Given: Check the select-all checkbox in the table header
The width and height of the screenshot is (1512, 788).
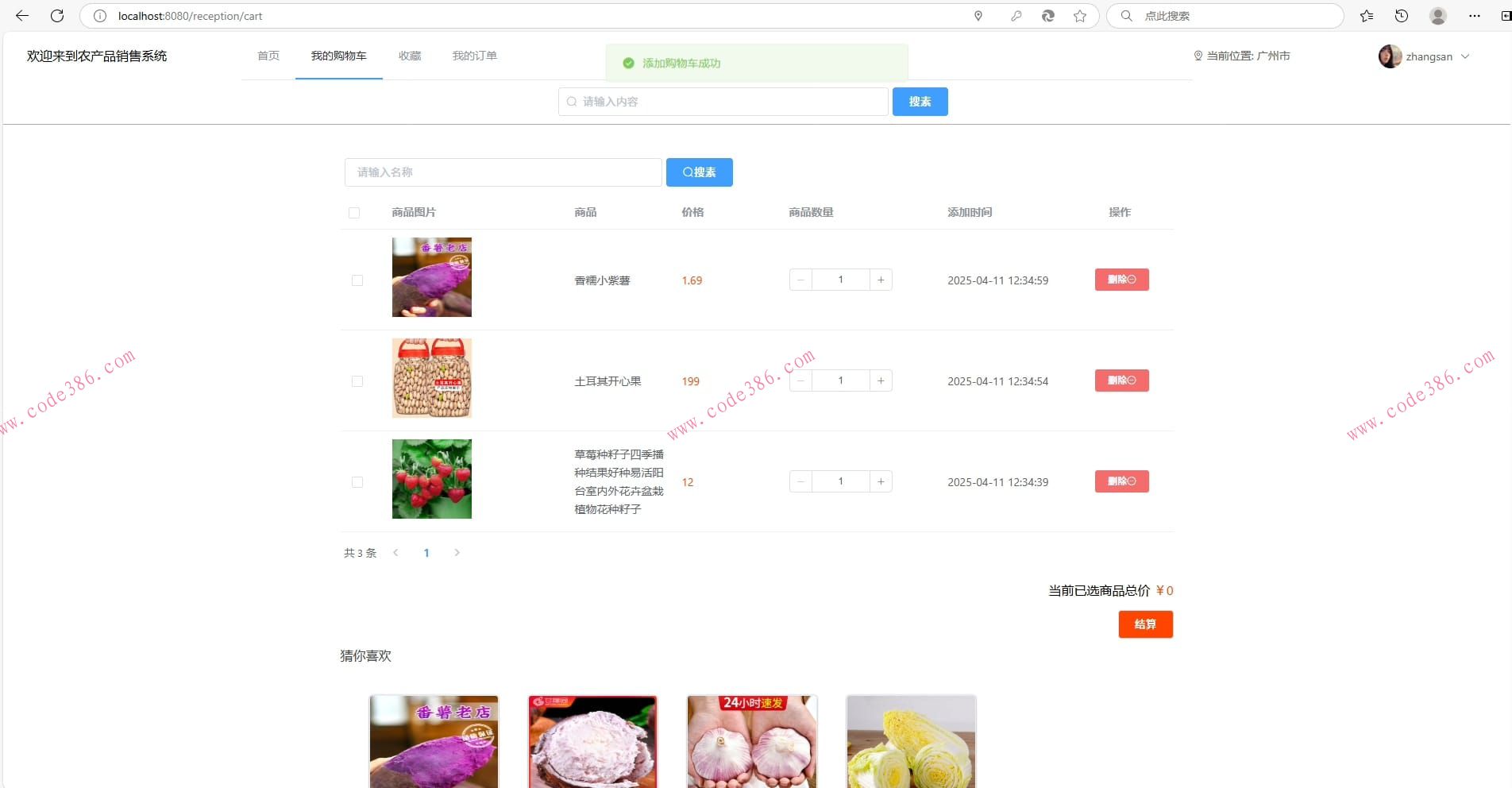Looking at the screenshot, I should click(x=353, y=212).
